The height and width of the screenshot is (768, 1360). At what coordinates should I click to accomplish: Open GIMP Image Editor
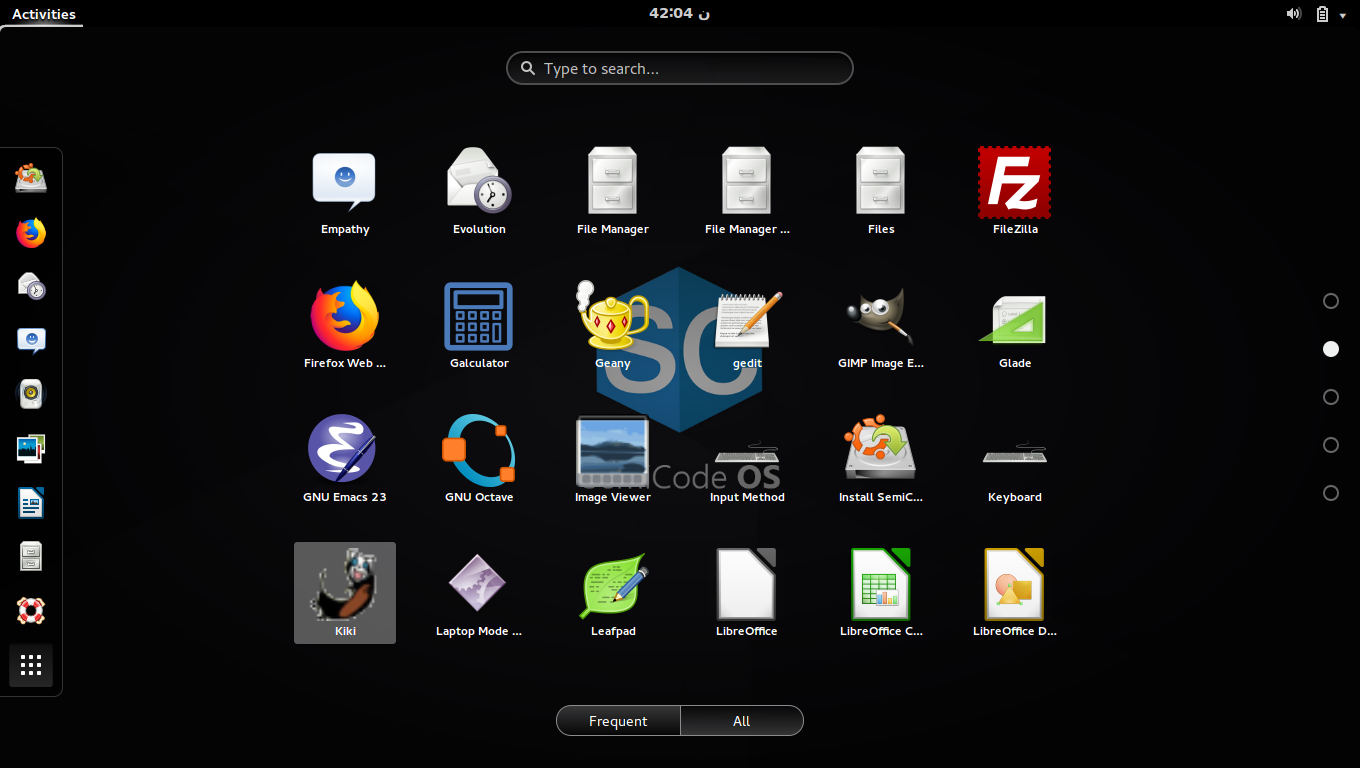(x=881, y=325)
